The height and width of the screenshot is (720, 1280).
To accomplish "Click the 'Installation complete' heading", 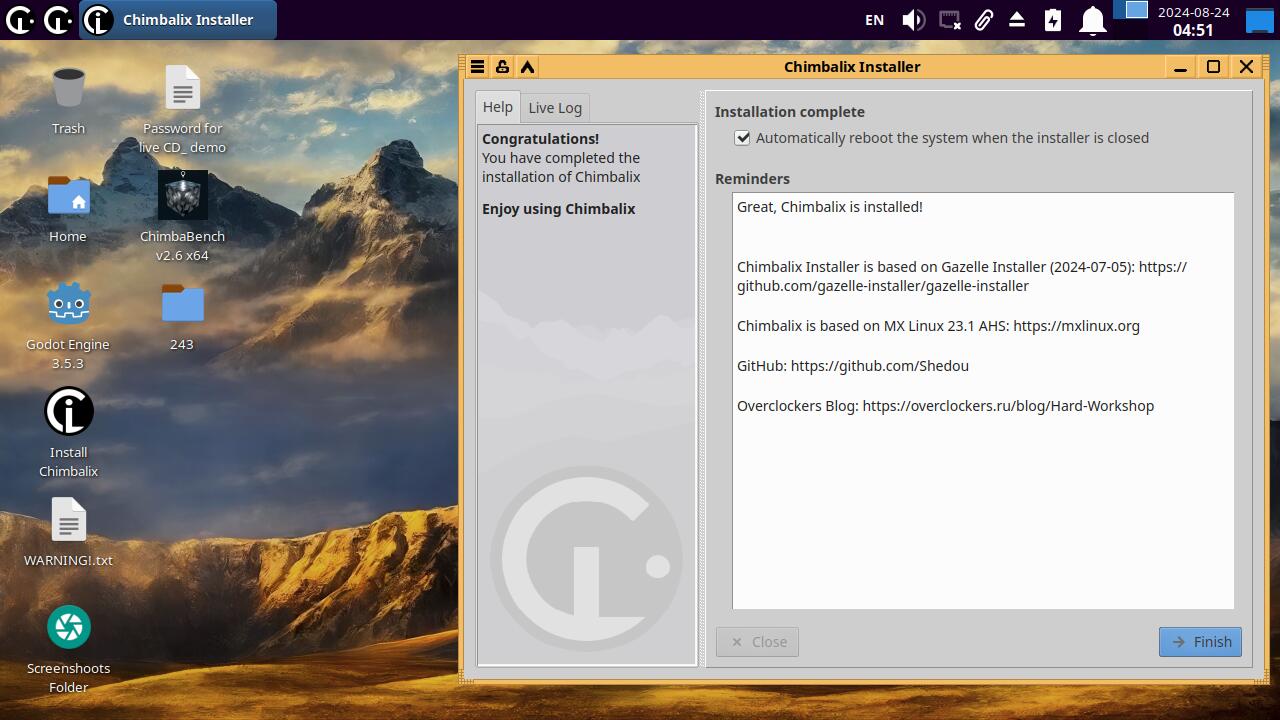I will pos(790,112).
